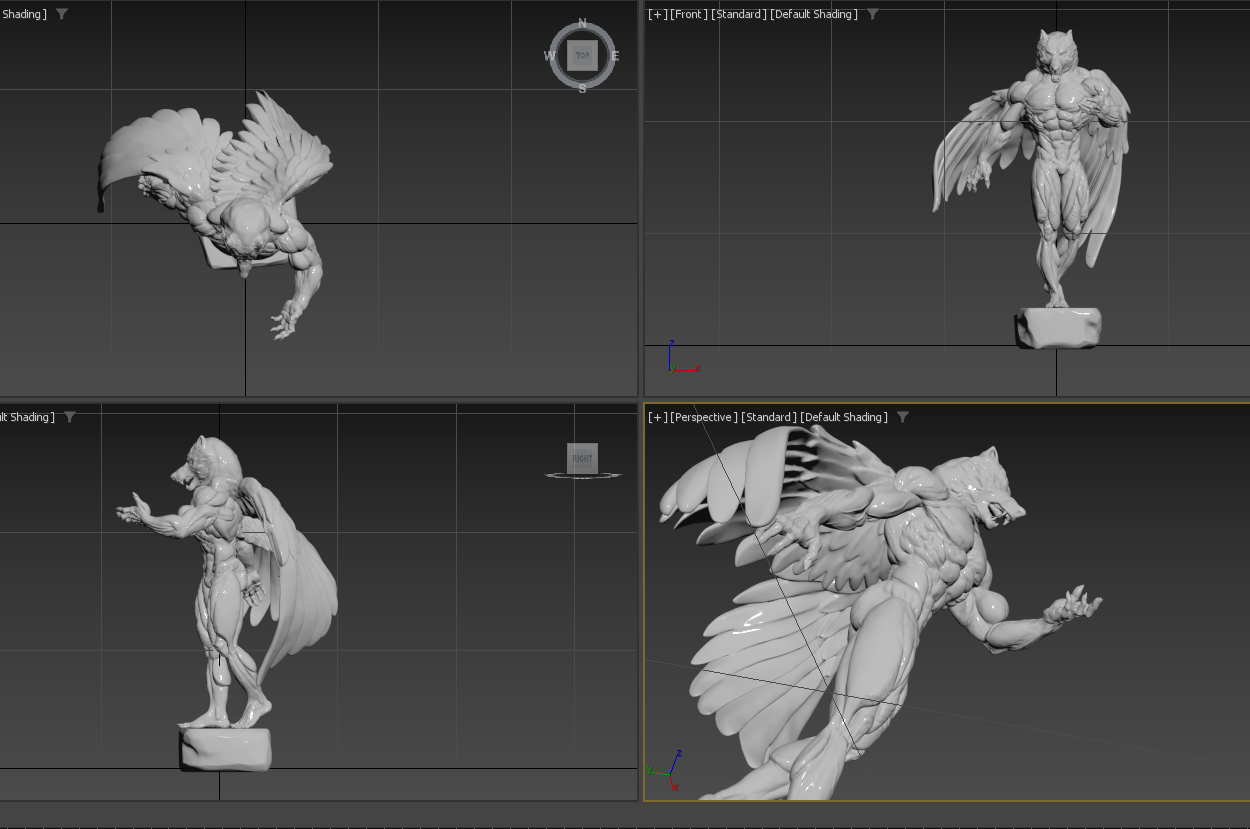
Task: Click the TOP face of the ViewCube
Action: coord(582,56)
